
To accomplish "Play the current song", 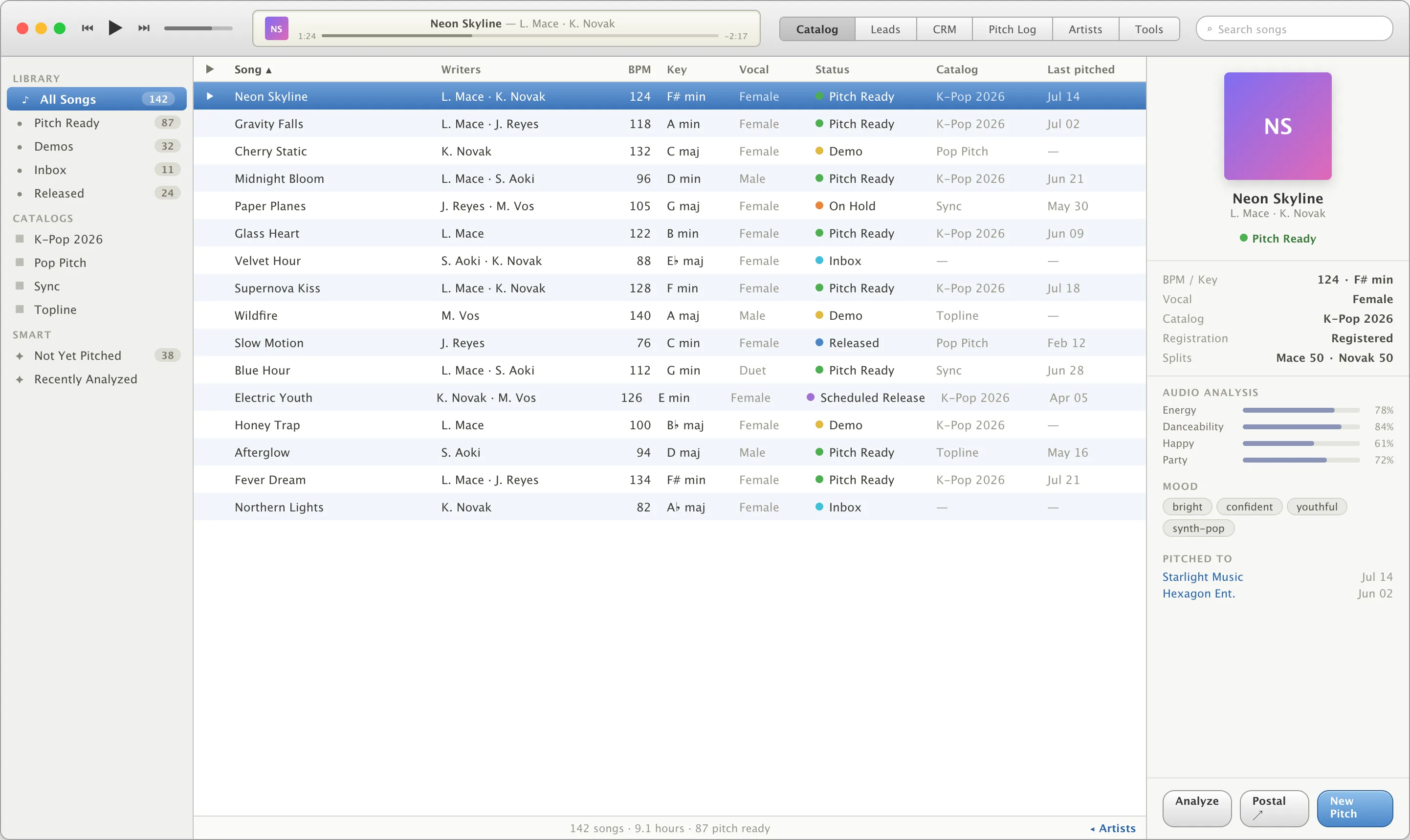I will coord(115,28).
